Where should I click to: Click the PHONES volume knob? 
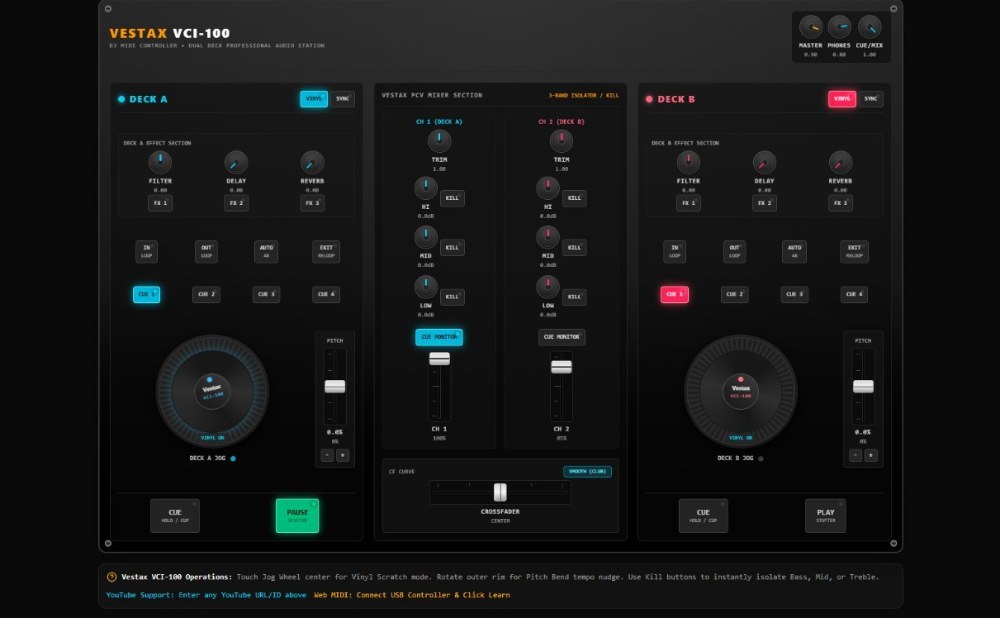839,27
